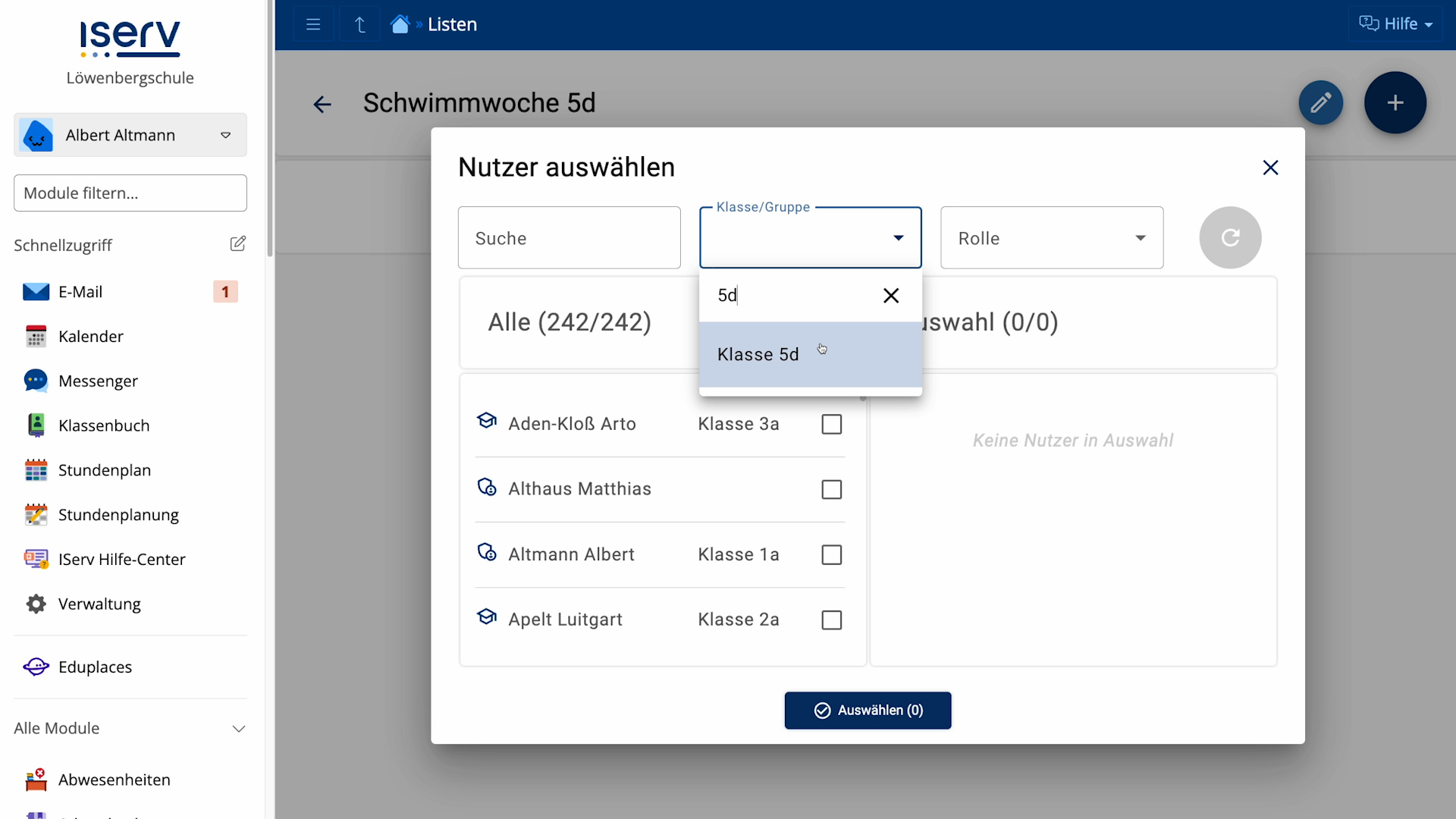Screen dimensions: 1456x819
Task: Open the Hilfe menu
Action: click(1395, 24)
